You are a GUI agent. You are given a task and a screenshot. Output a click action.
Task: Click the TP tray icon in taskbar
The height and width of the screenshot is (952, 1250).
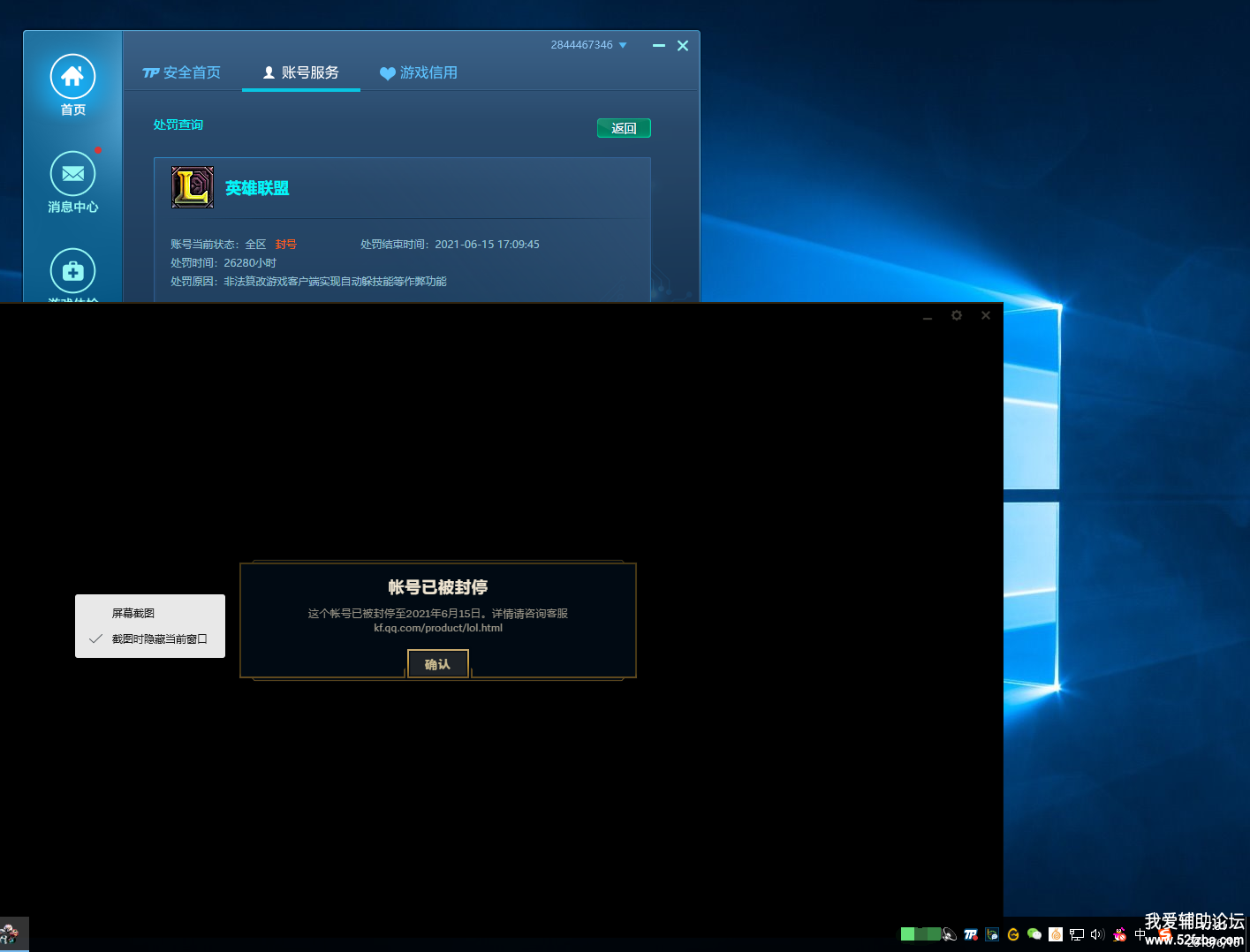coord(971,934)
